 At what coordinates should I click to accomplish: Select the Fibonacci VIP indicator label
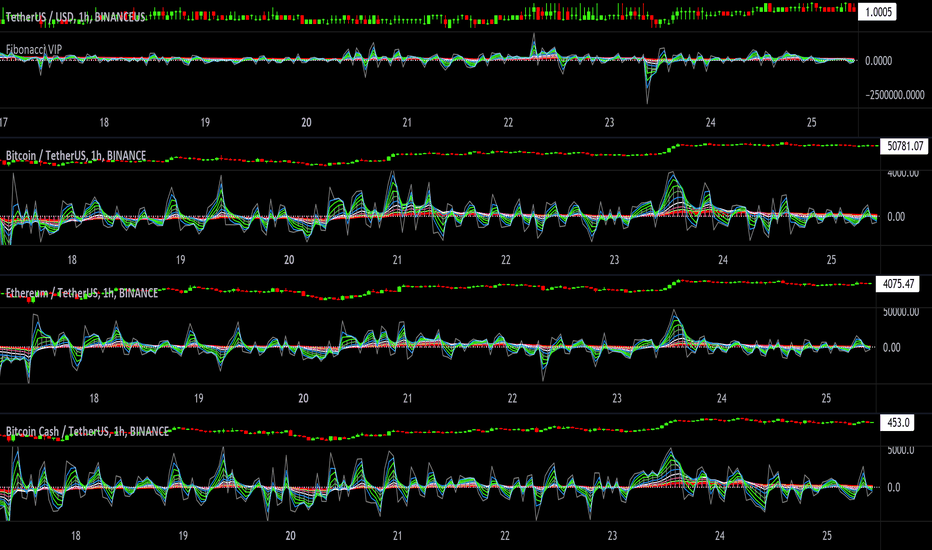point(34,49)
